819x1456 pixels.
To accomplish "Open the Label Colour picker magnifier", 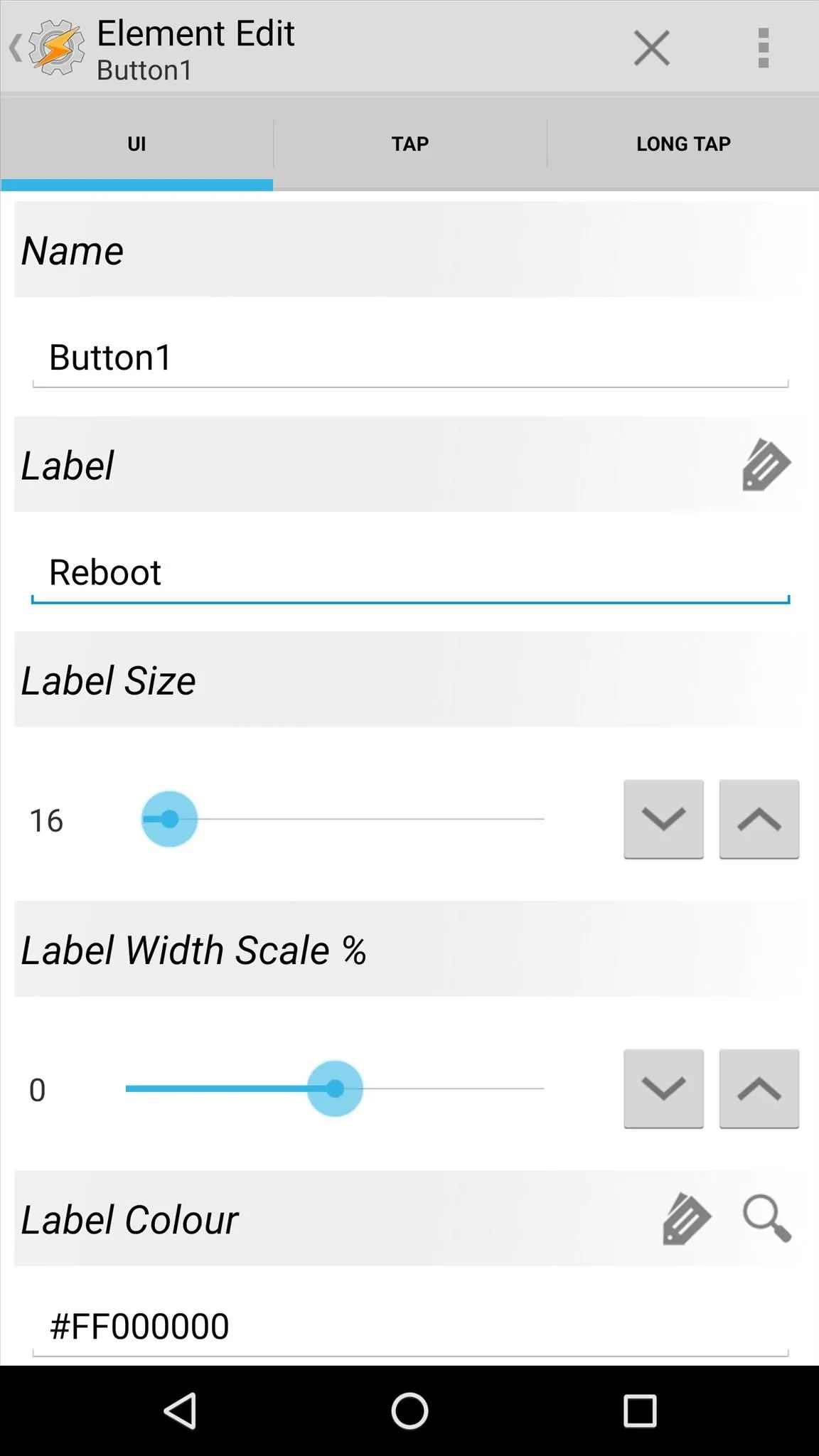I will pyautogui.click(x=767, y=1219).
